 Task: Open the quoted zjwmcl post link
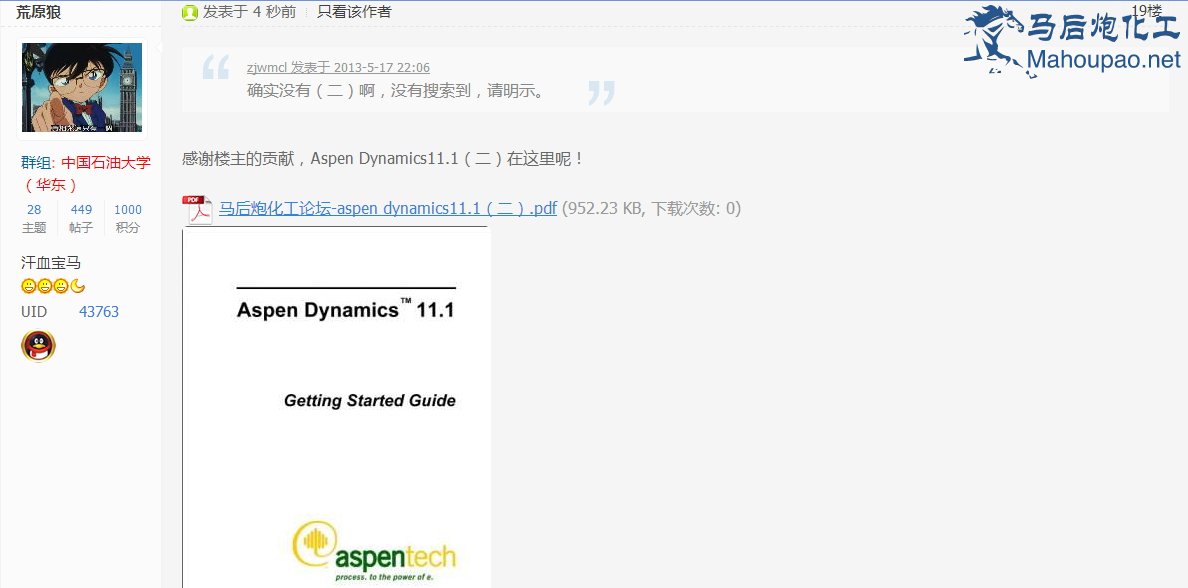point(338,68)
